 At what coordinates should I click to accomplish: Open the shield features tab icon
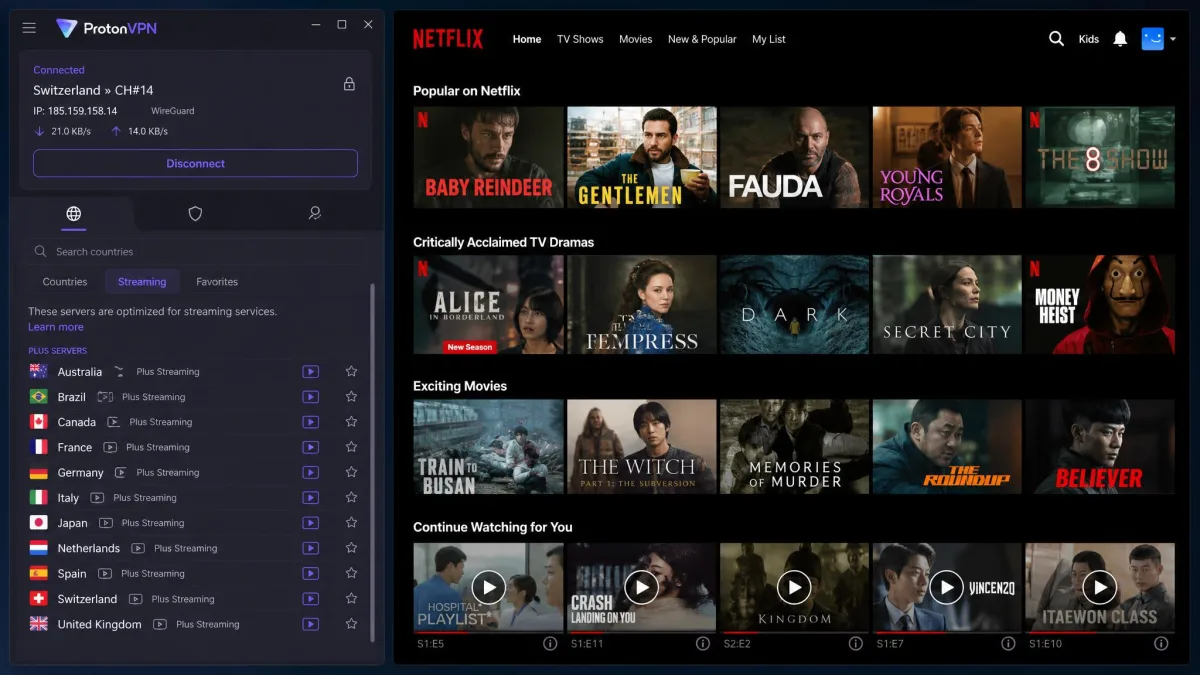195,213
